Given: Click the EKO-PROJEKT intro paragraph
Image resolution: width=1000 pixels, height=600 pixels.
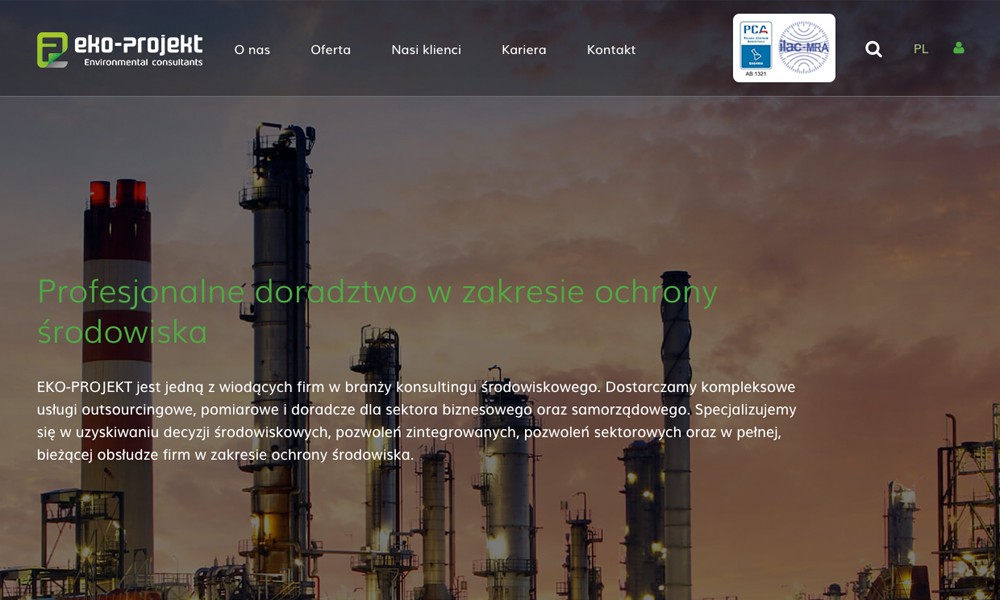Looking at the screenshot, I should (416, 420).
